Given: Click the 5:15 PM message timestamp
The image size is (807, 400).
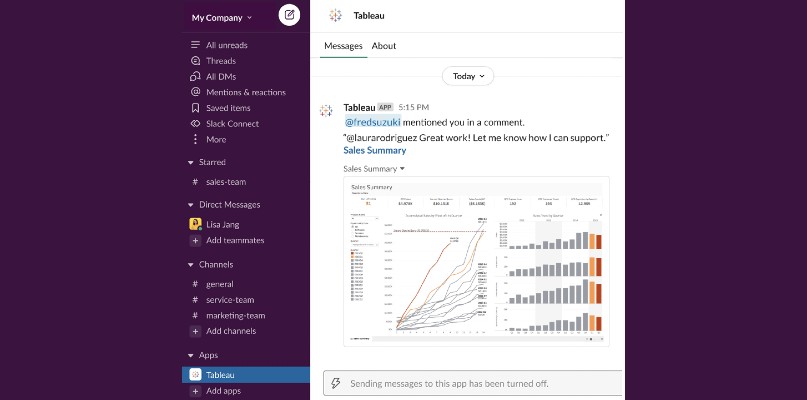Looking at the screenshot, I should [x=414, y=108].
